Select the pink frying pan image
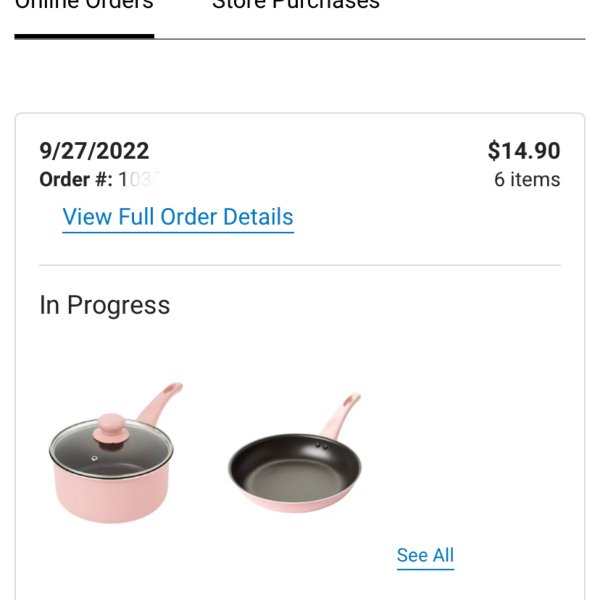Image resolution: width=600 pixels, height=600 pixels. click(x=295, y=452)
